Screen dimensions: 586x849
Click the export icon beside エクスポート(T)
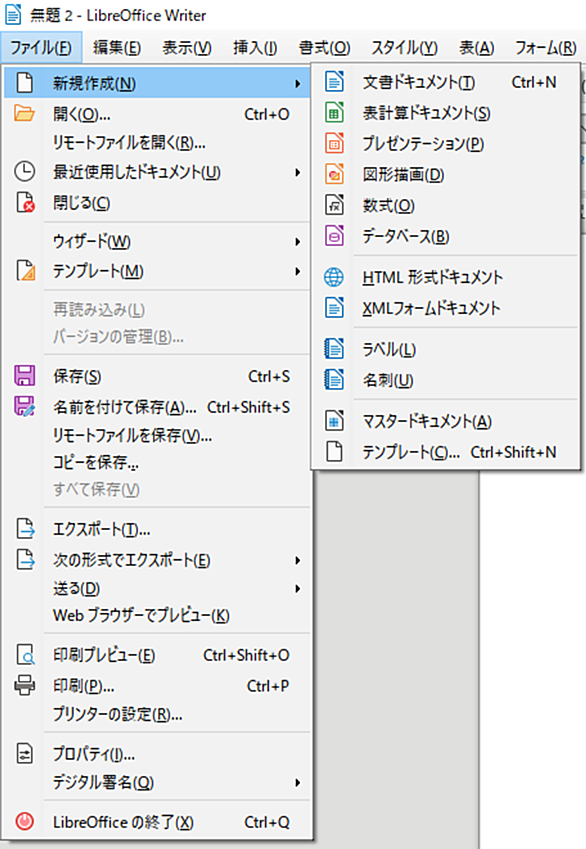tap(25, 529)
